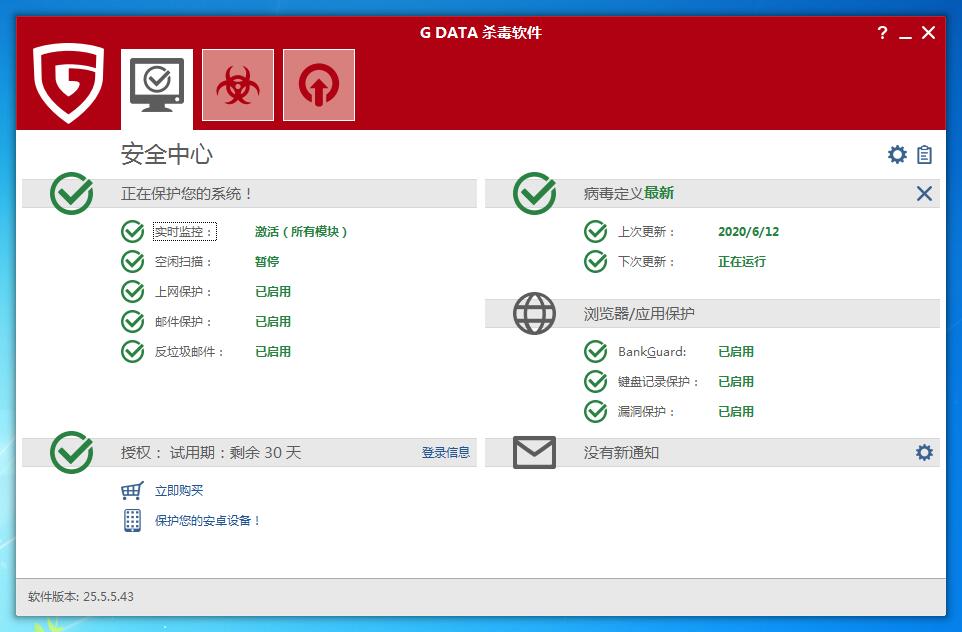Click 暂停 status for idle scan
Screen dimensions: 962x632
[x=267, y=262]
